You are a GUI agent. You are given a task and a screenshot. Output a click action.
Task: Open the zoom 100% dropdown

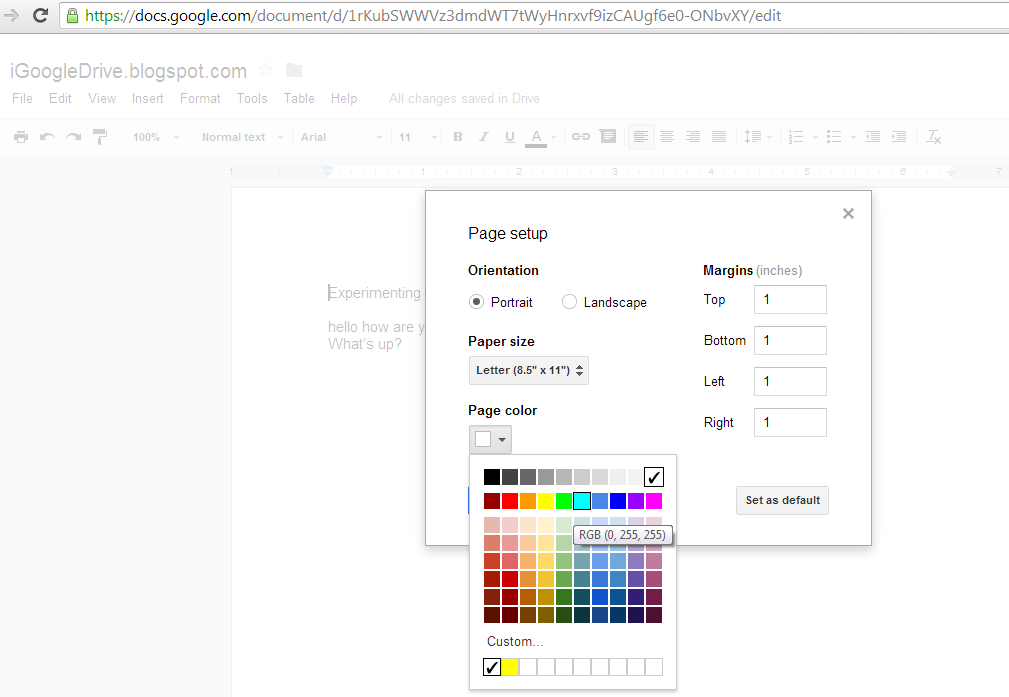tap(155, 137)
